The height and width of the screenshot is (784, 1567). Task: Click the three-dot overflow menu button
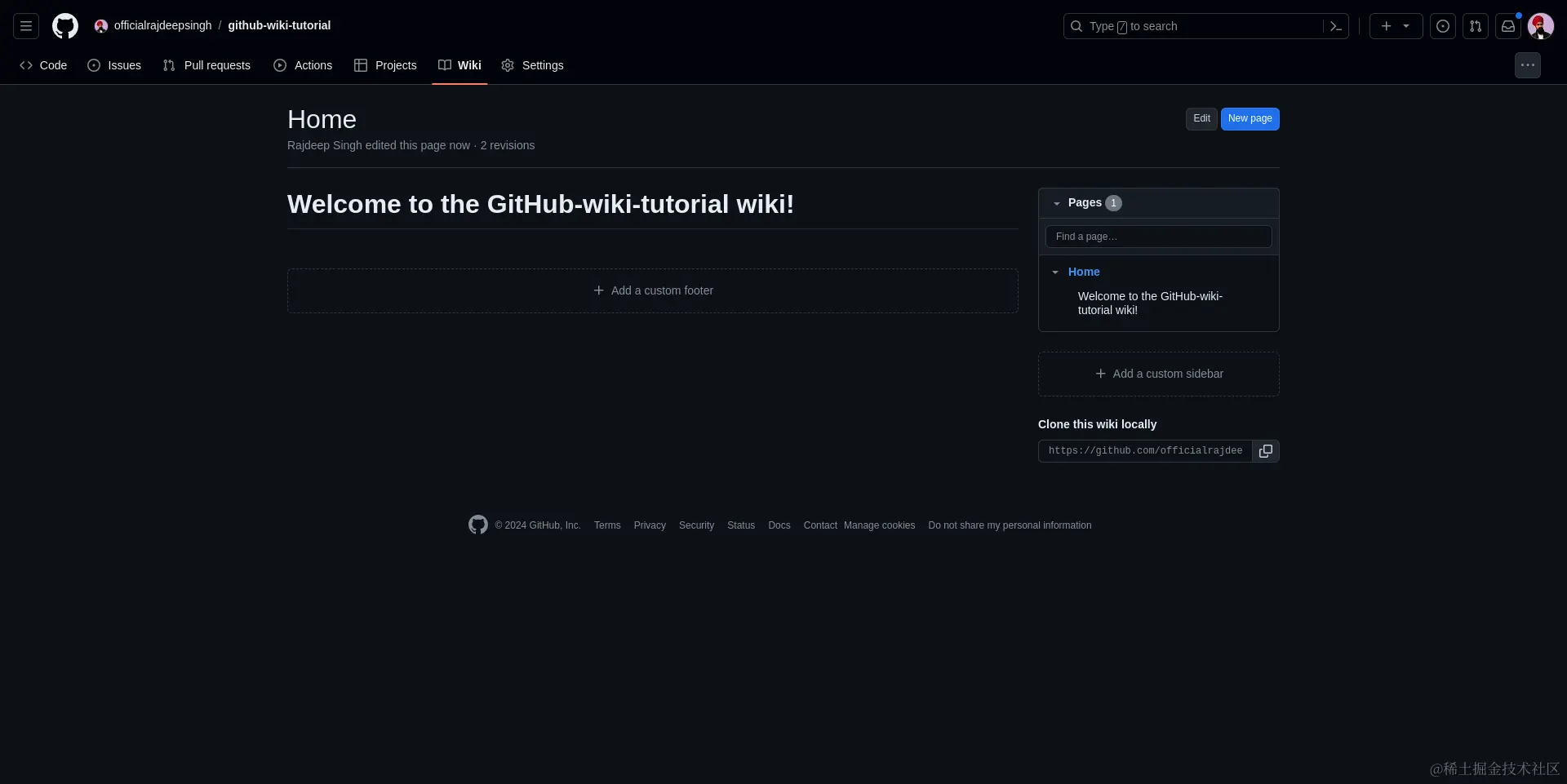click(1528, 65)
